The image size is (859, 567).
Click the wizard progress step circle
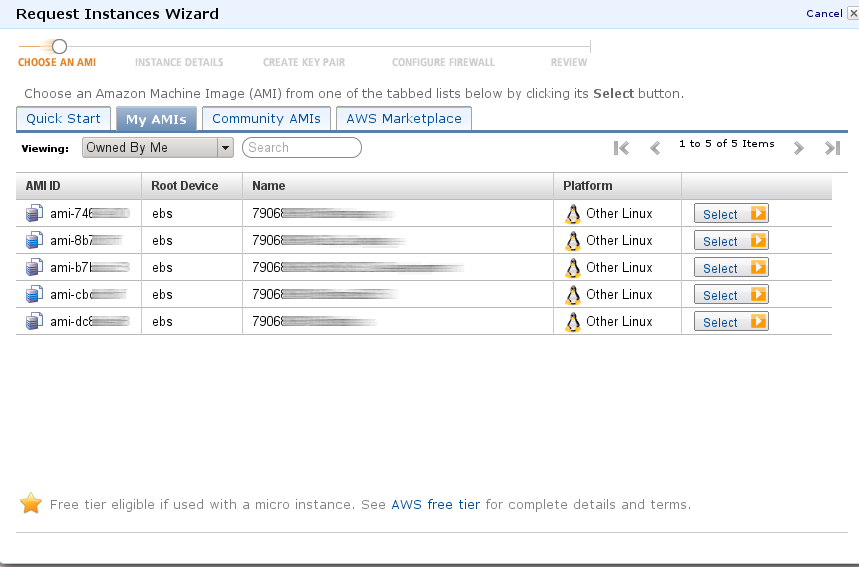(59, 47)
